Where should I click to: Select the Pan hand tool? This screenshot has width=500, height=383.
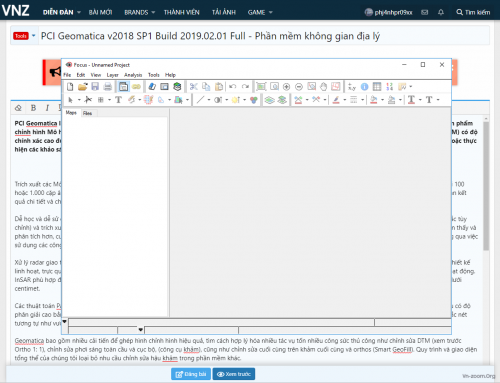pyautogui.click(x=324, y=87)
